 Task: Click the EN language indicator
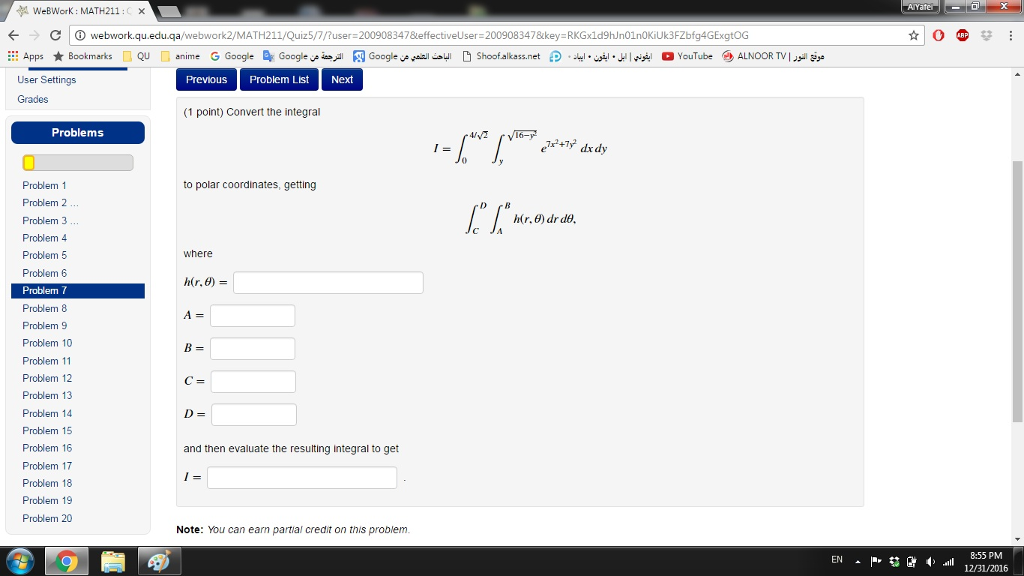[838, 562]
